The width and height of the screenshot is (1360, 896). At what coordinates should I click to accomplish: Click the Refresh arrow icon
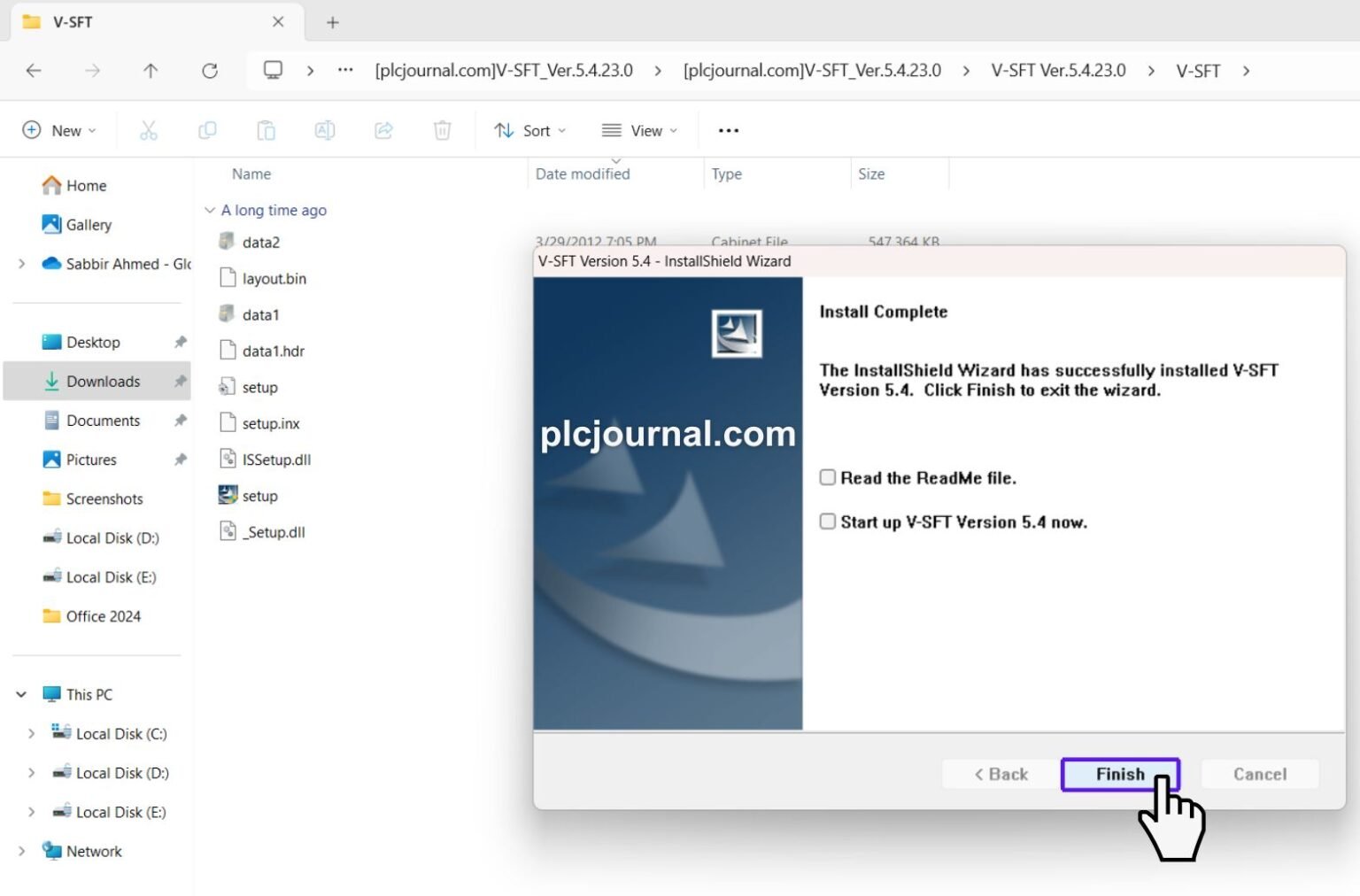(x=210, y=71)
